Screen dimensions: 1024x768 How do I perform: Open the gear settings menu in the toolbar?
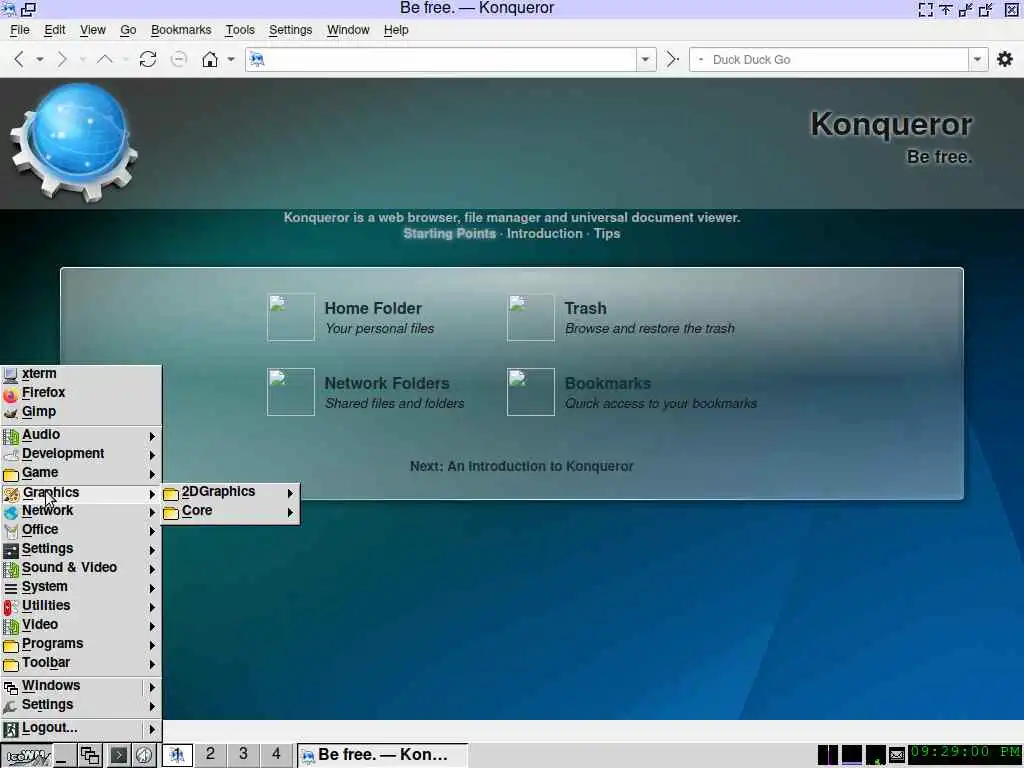click(x=1004, y=59)
